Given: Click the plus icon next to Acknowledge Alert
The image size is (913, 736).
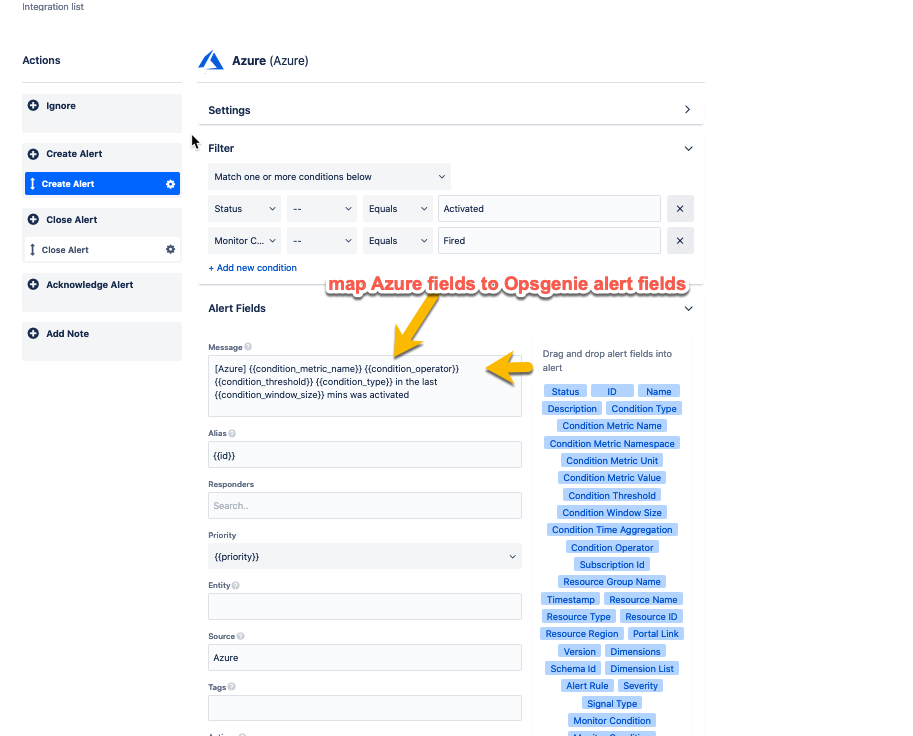Looking at the screenshot, I should pos(33,284).
